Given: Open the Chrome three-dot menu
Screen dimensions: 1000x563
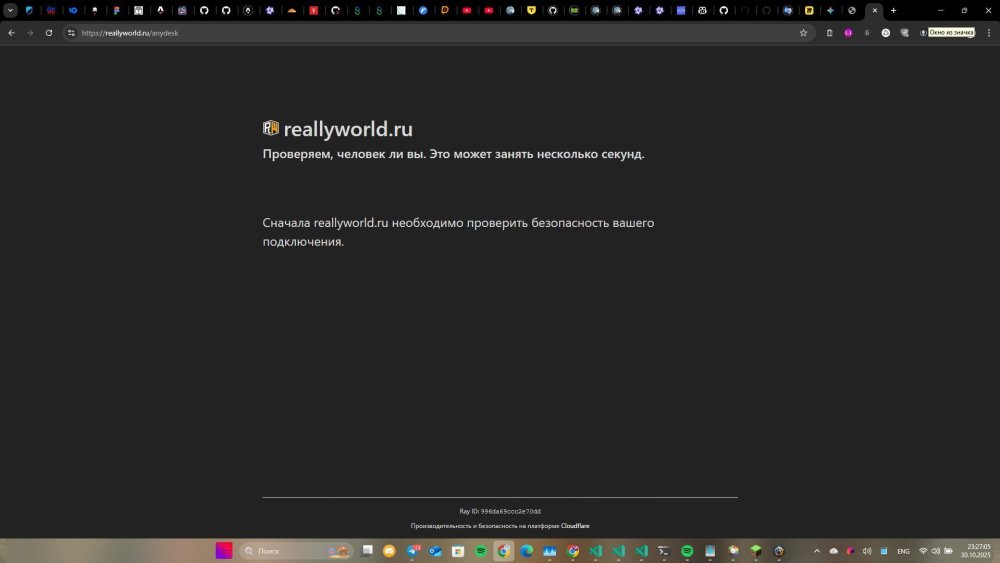Looking at the screenshot, I should [x=989, y=33].
